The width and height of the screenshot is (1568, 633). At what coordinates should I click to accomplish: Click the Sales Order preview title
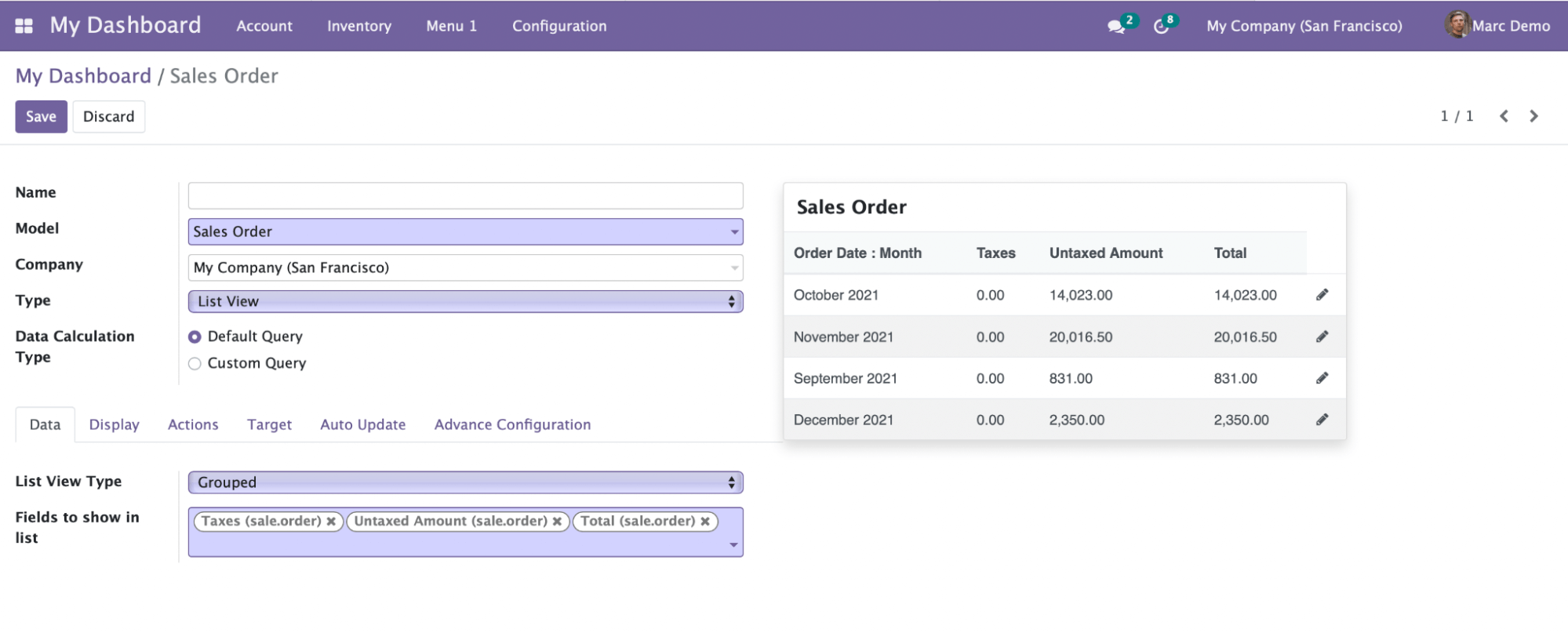pos(852,207)
